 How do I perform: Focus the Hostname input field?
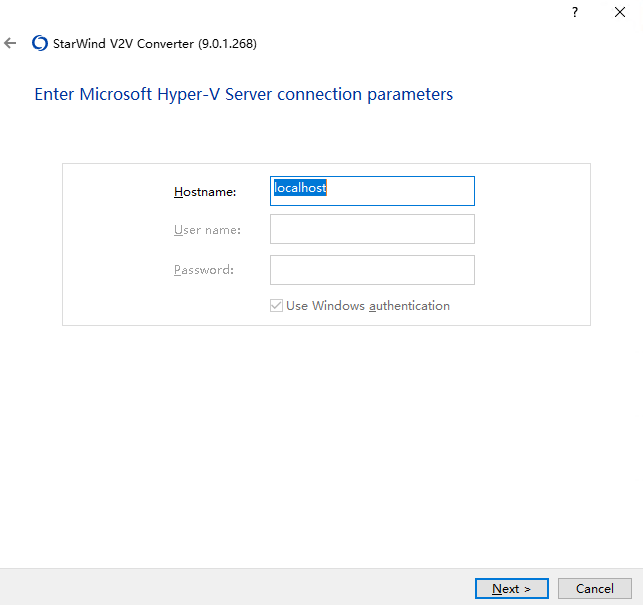coord(372,191)
